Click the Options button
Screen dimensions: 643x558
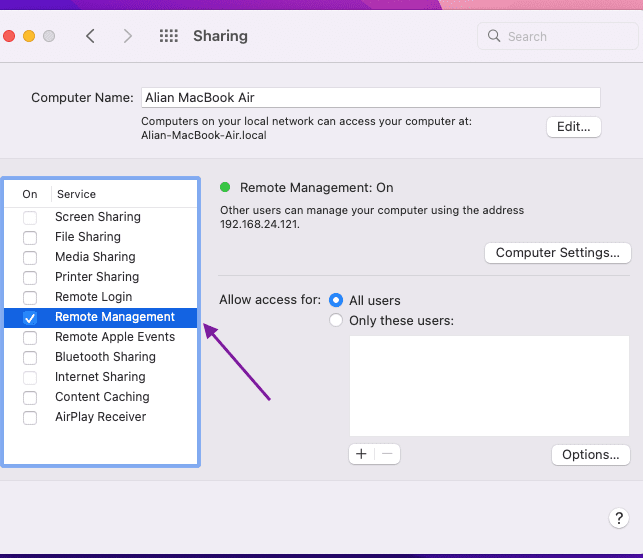point(590,455)
